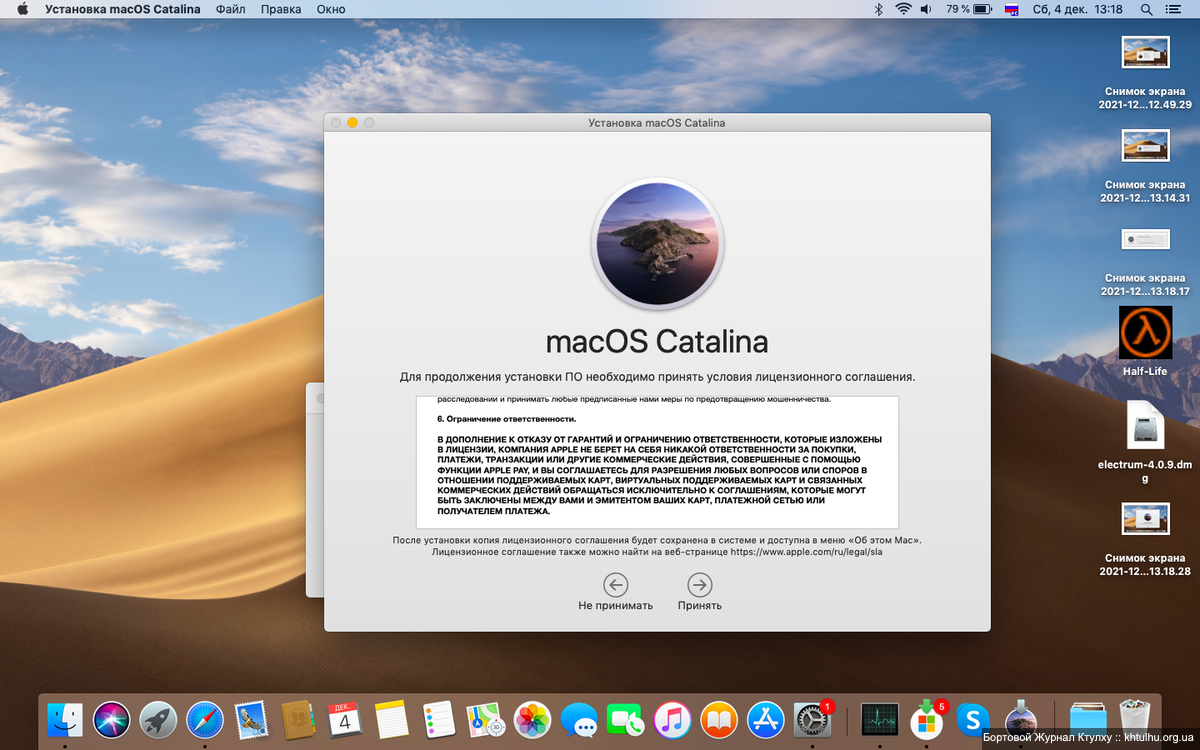
Task: Click the date and time Сб, 4 дек. 13:18
Action: pos(1077,9)
